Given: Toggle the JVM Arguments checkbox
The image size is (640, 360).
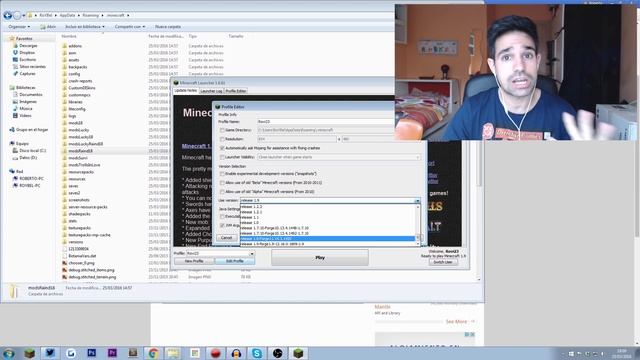Looking at the screenshot, I should pos(222,225).
